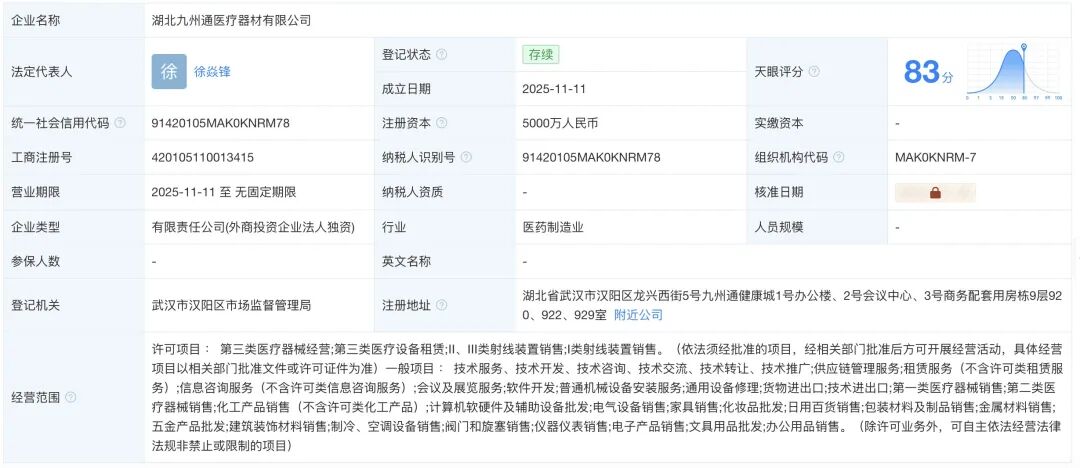Click registered capital 5000万人民币

561,123
